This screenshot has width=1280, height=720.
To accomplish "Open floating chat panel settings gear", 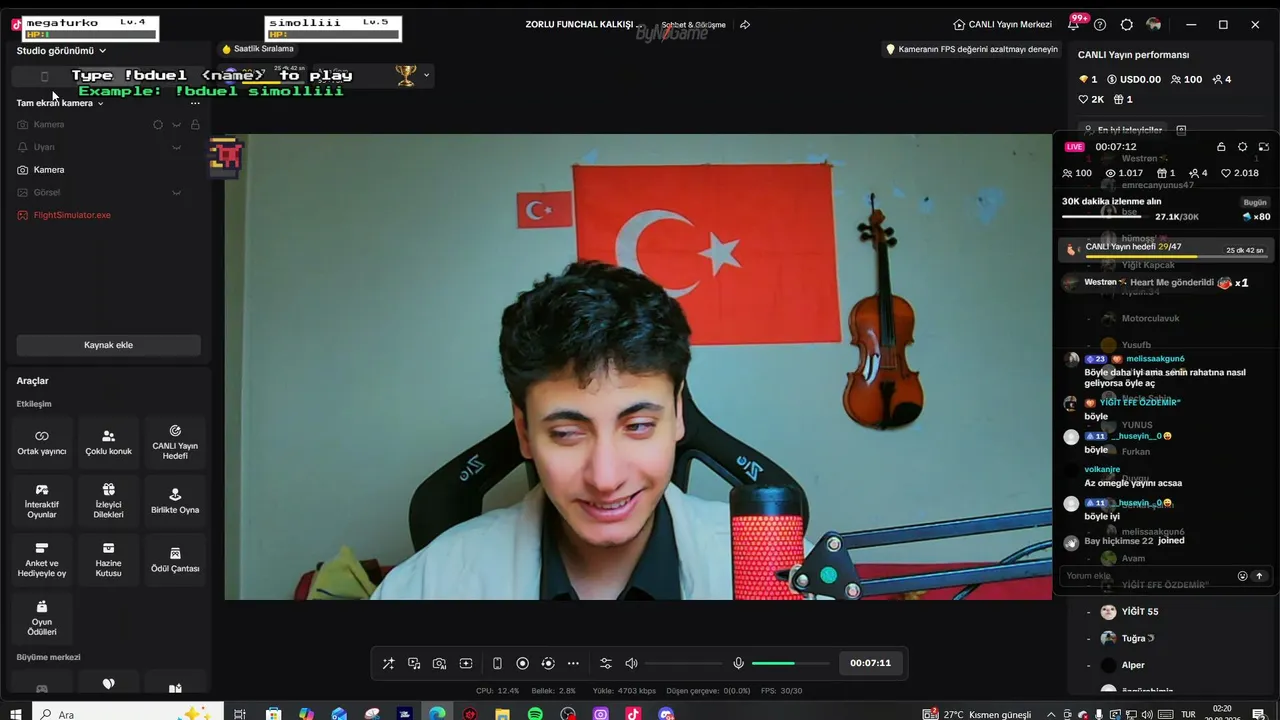I will coord(1243,147).
